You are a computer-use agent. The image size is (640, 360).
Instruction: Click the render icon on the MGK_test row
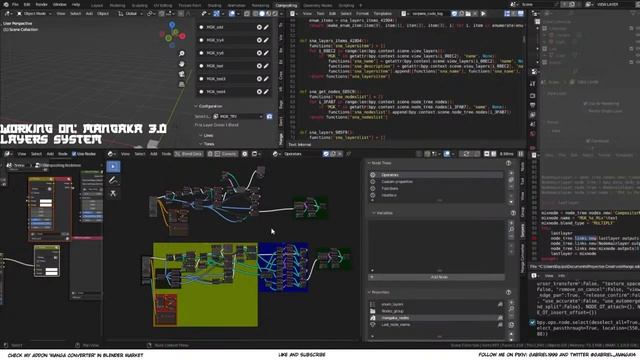coord(259,66)
